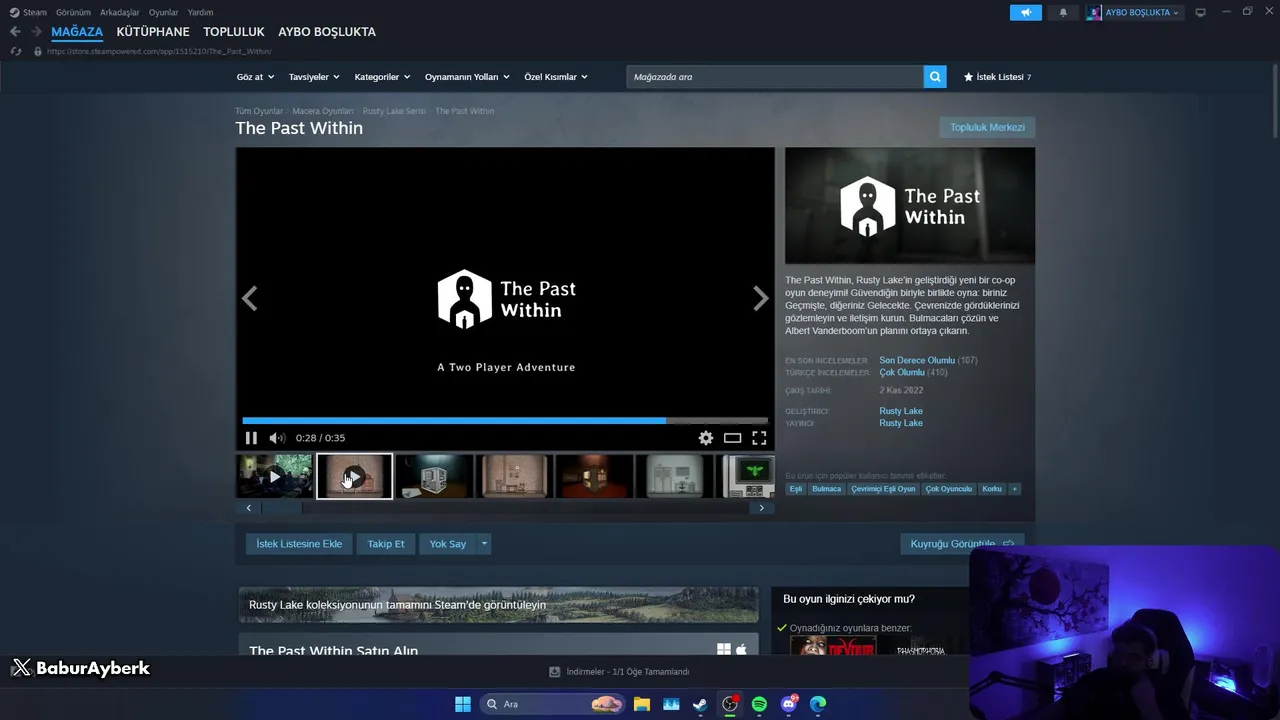Expand the Tavsiyeler dropdown
The width and height of the screenshot is (1280, 720).
click(314, 77)
